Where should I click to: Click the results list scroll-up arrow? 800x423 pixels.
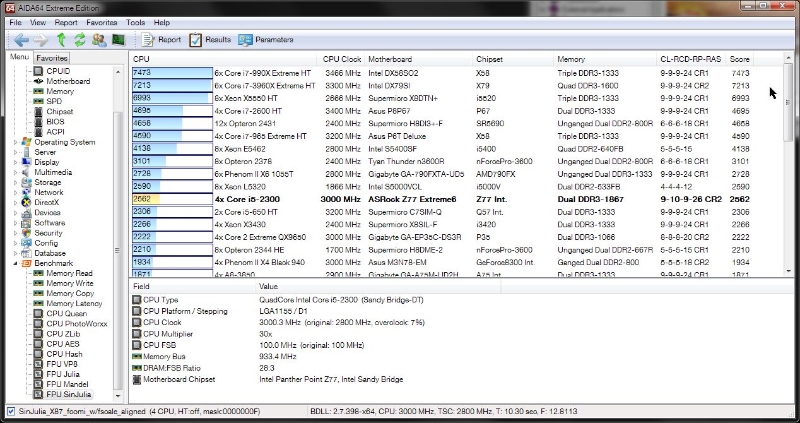788,59
